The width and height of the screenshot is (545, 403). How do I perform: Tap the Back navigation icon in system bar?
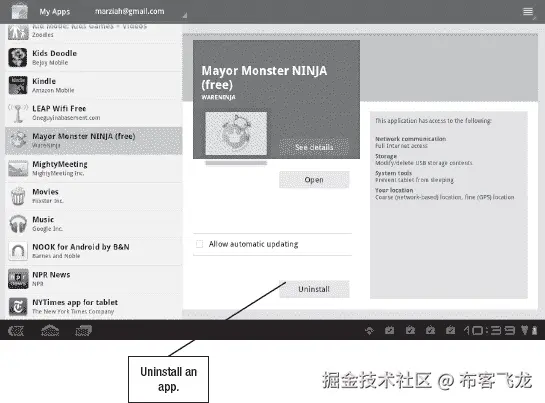point(16,330)
